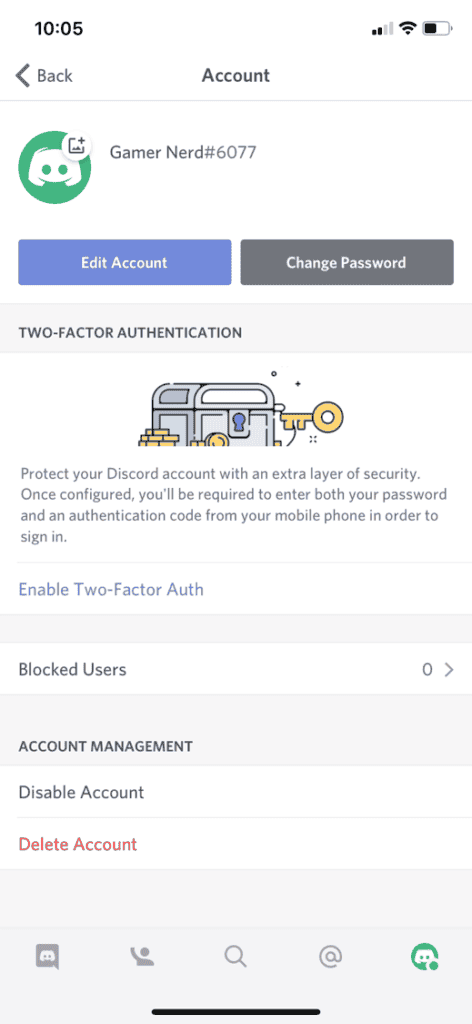
Task: Tap the Back text label
Action: [x=55, y=76]
